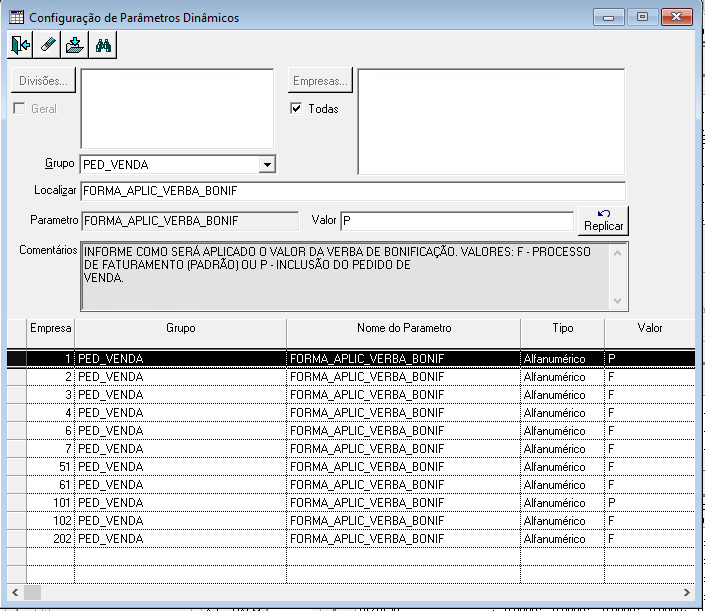The width and height of the screenshot is (705, 611).
Task: Toggle the Geral checkbox
Action: [19, 108]
